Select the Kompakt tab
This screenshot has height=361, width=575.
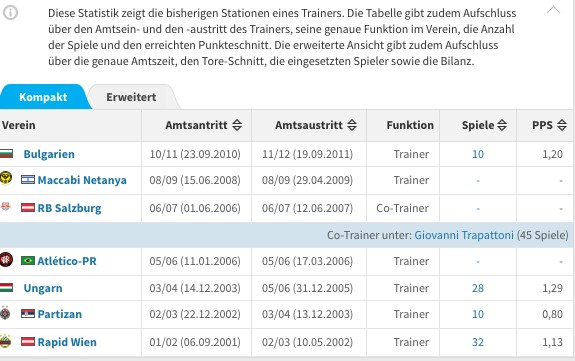[x=43, y=97]
